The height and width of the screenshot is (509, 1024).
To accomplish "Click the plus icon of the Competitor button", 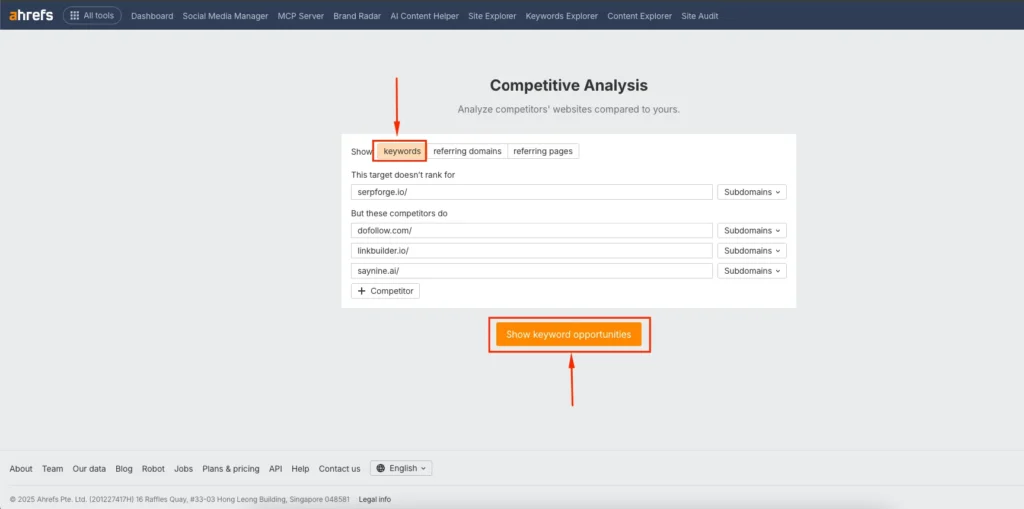I will coord(362,291).
